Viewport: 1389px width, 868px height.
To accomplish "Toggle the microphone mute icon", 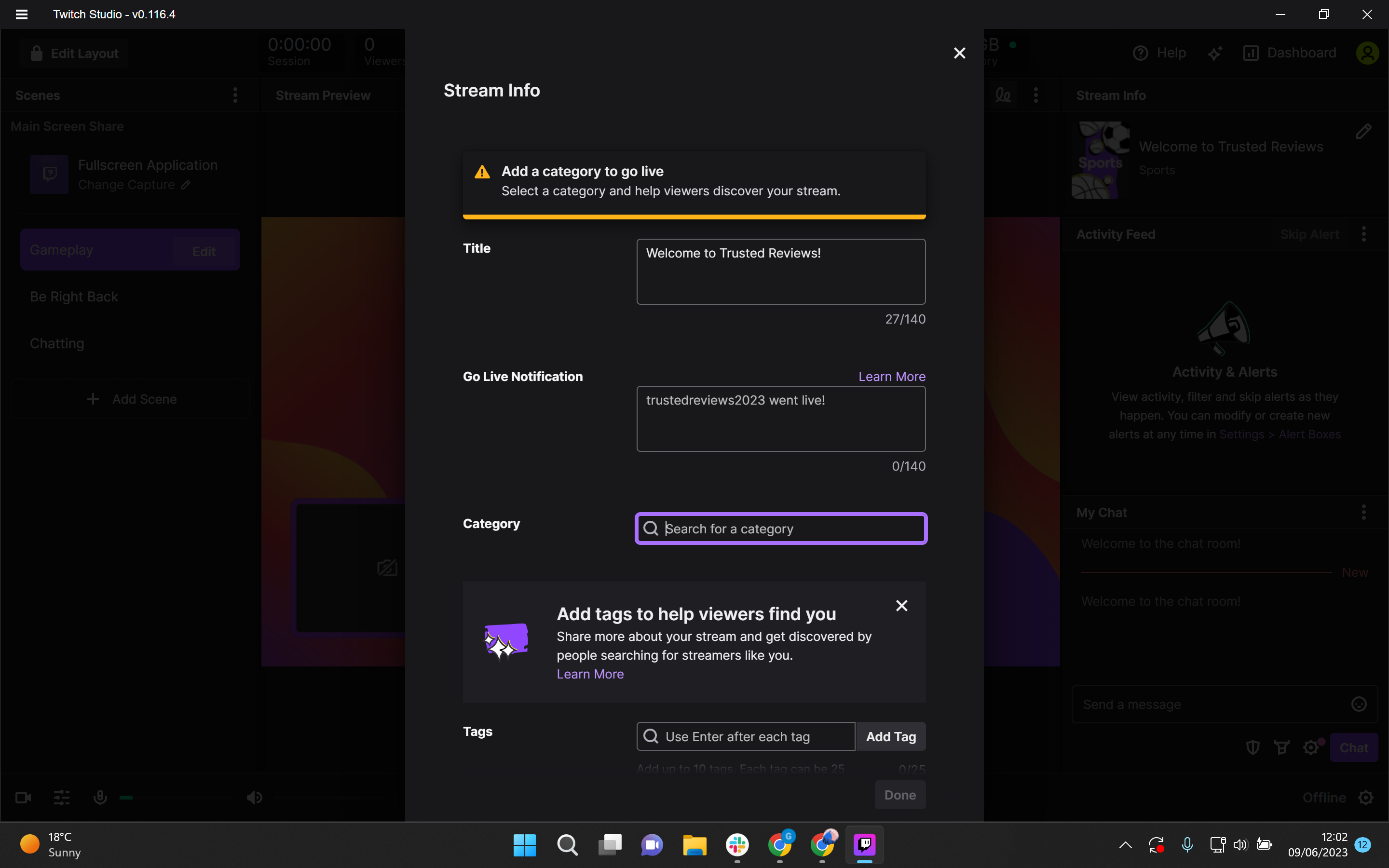I will (100, 798).
